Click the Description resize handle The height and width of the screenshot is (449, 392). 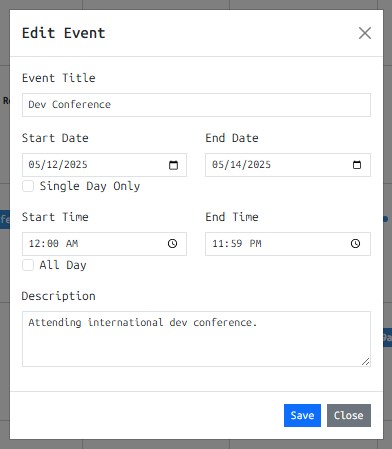click(x=366, y=362)
